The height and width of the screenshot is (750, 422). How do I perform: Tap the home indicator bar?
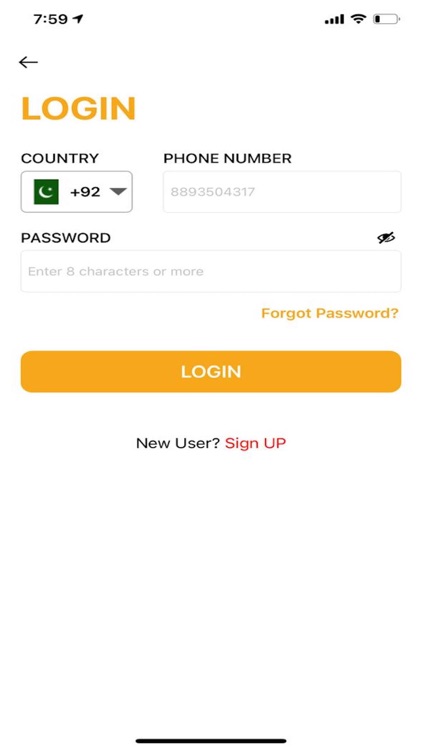coord(211,741)
